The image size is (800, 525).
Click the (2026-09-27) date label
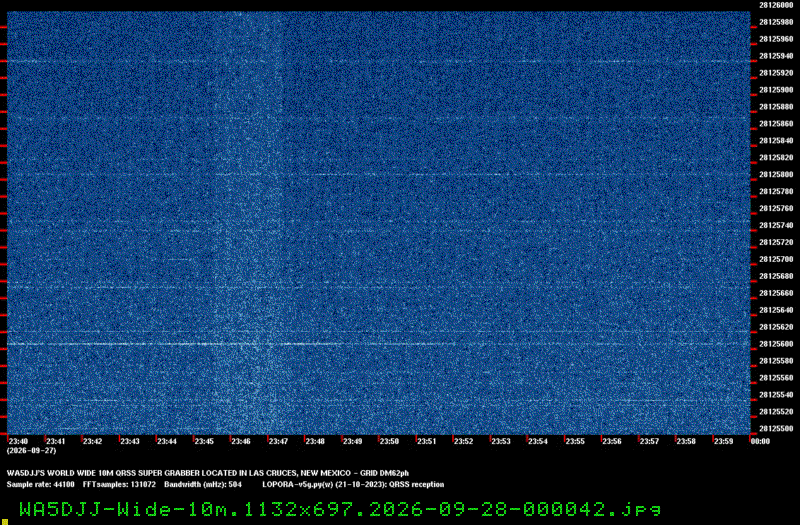click(31, 451)
